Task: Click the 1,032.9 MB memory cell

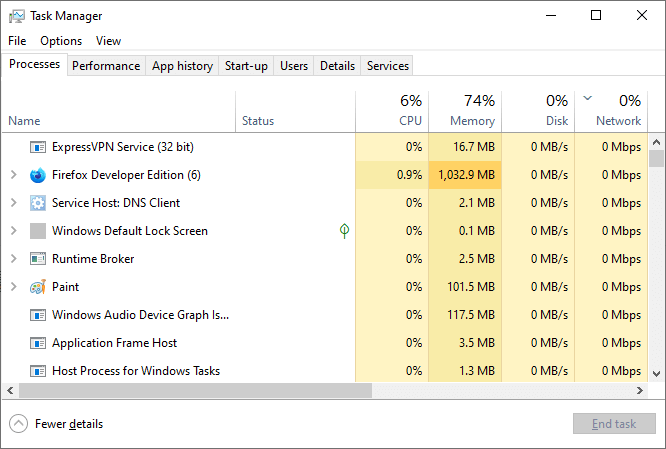Action: coord(465,175)
